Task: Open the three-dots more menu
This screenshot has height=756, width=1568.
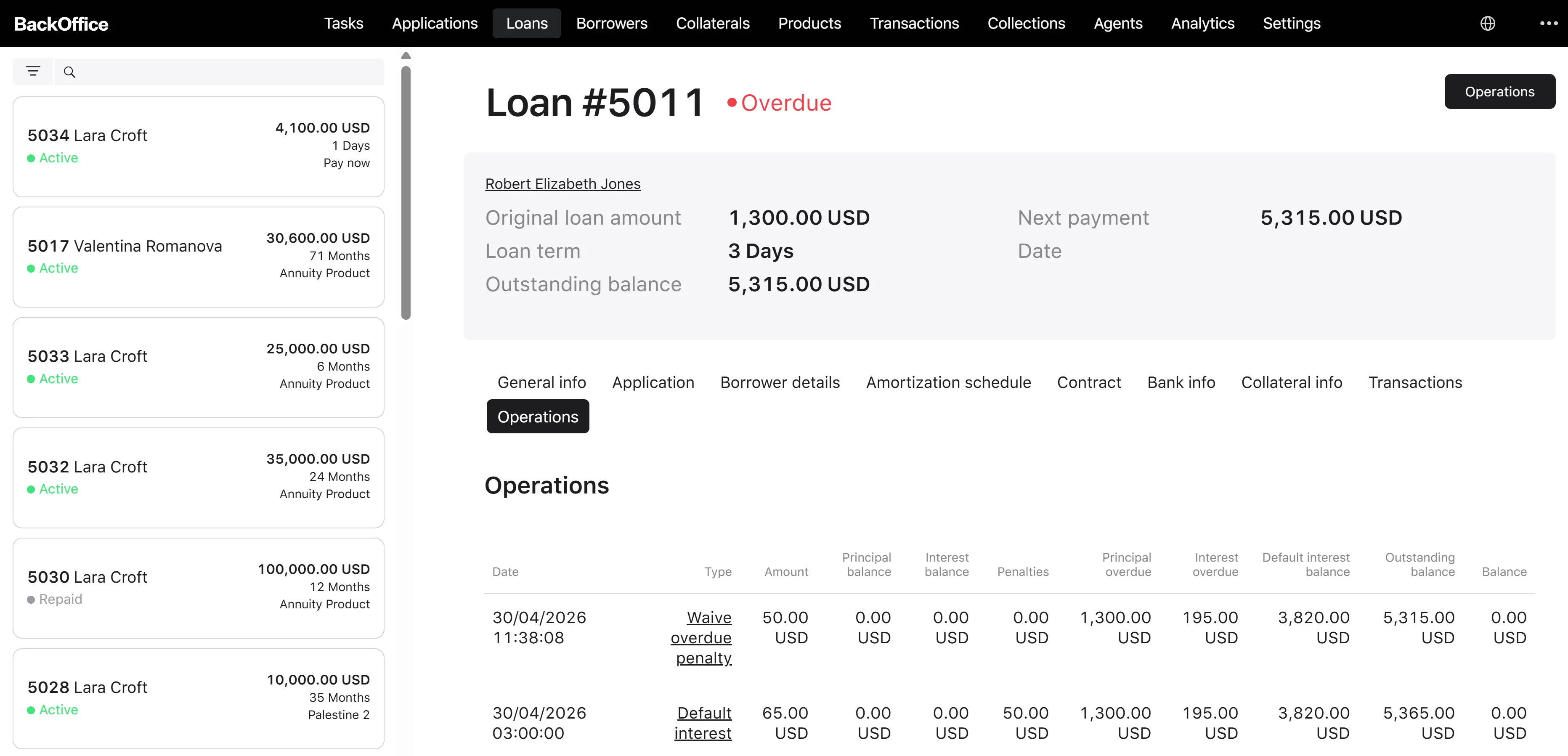Action: (1549, 23)
